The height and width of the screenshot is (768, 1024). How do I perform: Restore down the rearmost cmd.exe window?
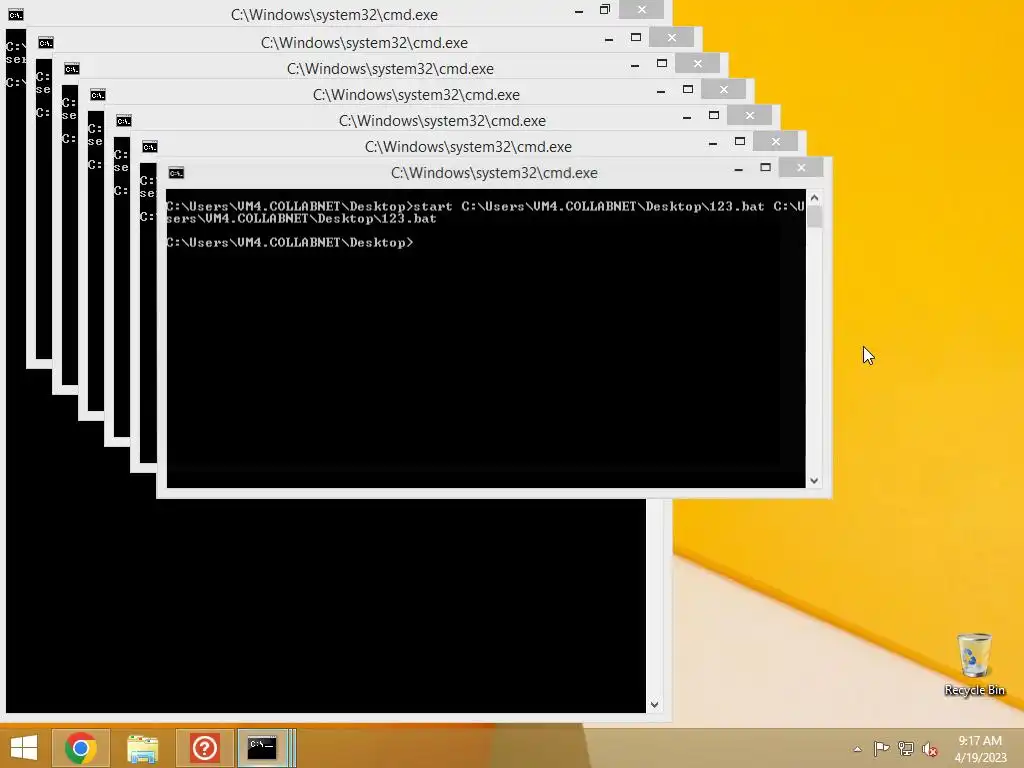pyautogui.click(x=605, y=9)
